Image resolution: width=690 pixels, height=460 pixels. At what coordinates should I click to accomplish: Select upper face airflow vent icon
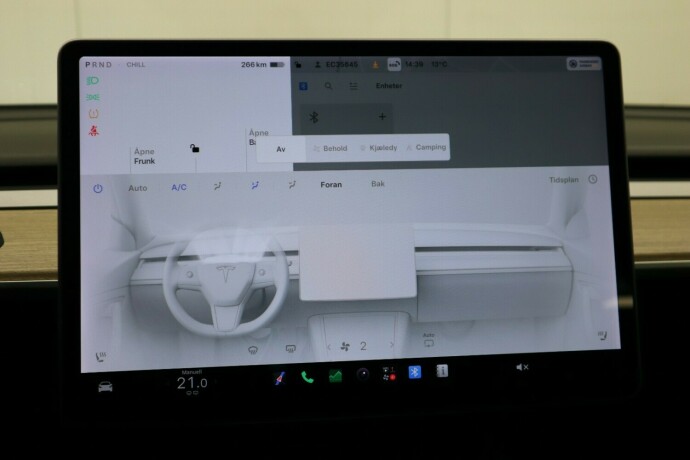click(x=217, y=186)
